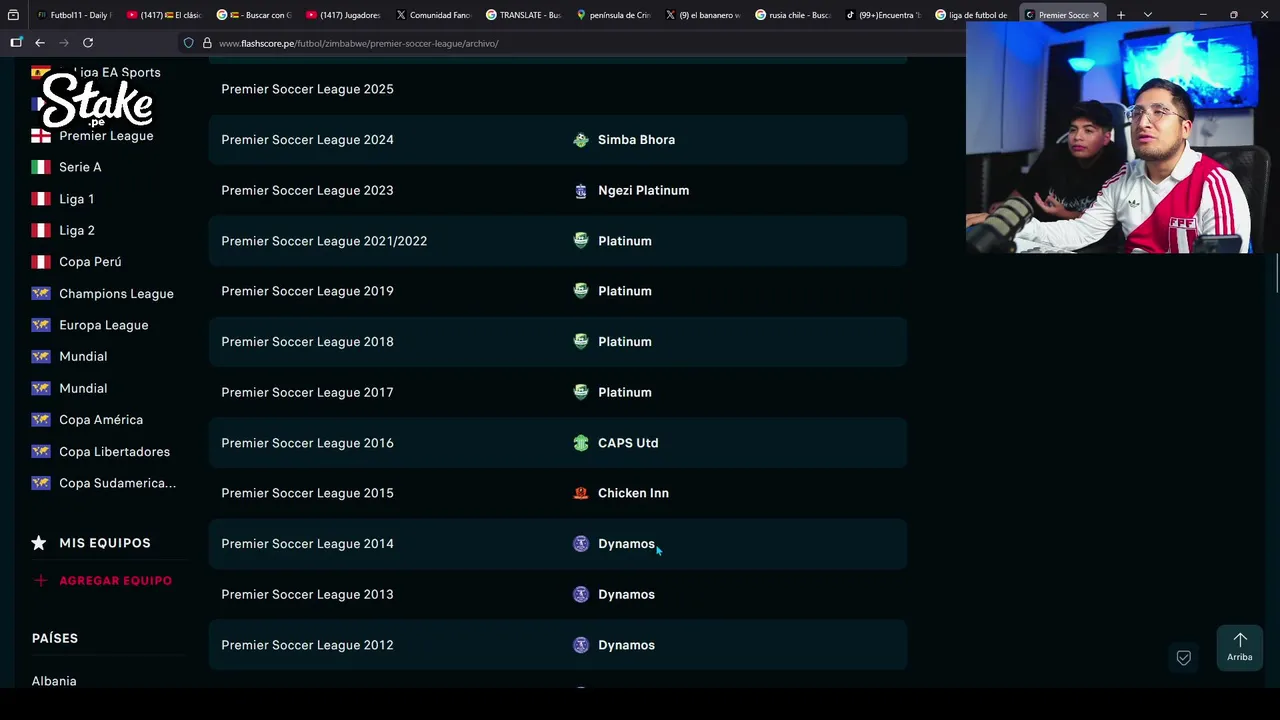1280x720 pixels.
Task: Click Platinum logo in 2021/2022 row
Action: (x=581, y=241)
